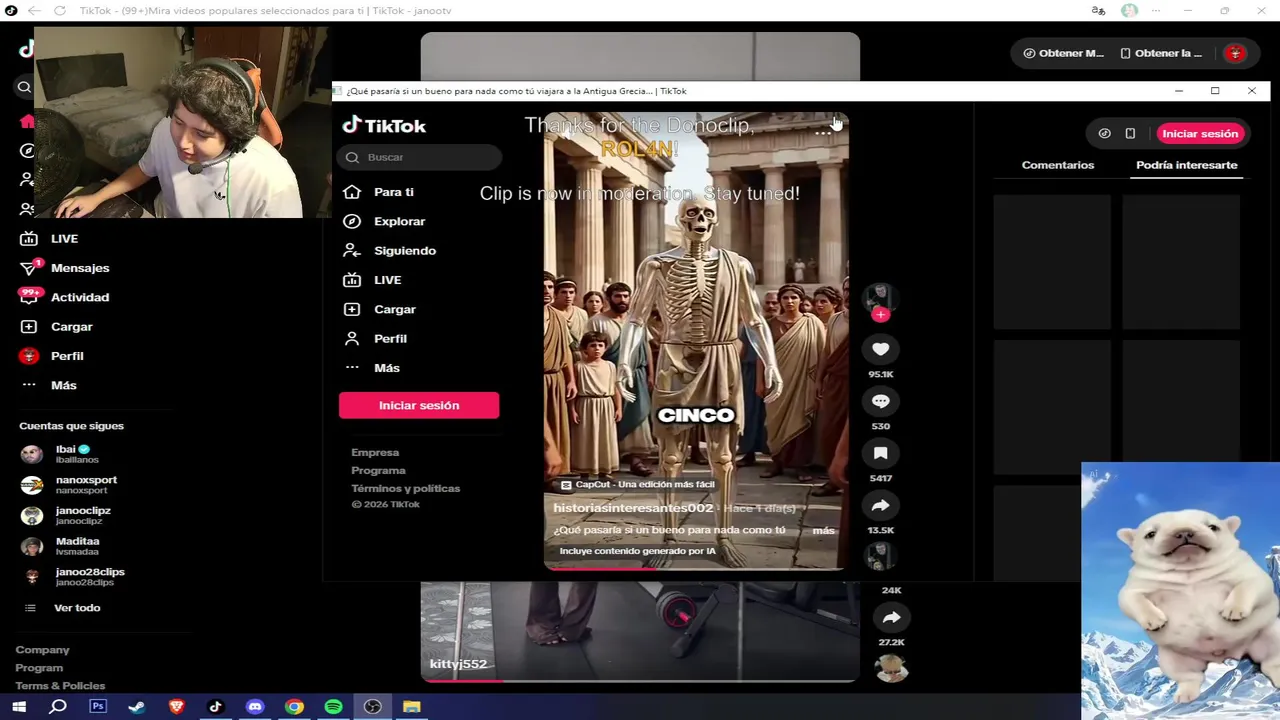Screen dimensions: 1280x720
Task: Click the Siguiendo people icon
Action: point(352,250)
